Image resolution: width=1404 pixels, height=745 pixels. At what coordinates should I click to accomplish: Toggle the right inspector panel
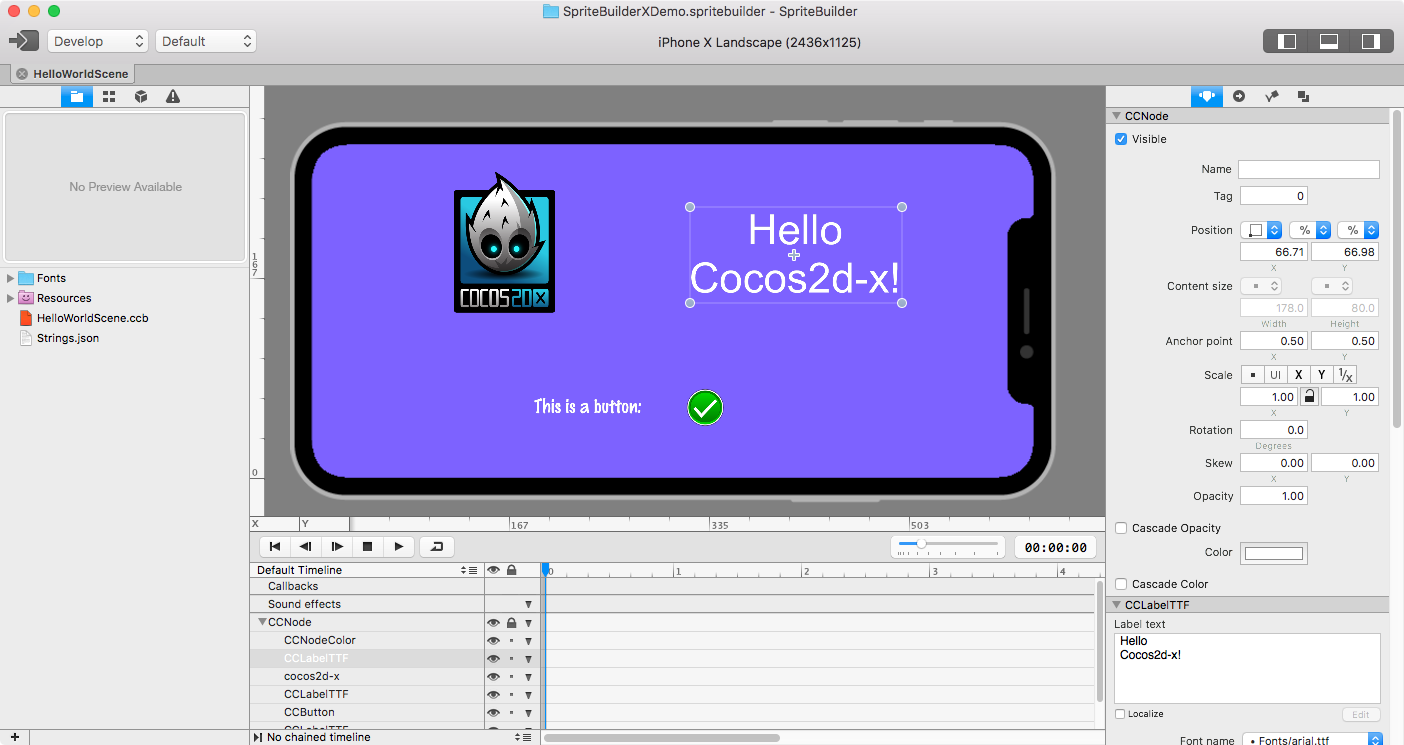[1371, 41]
